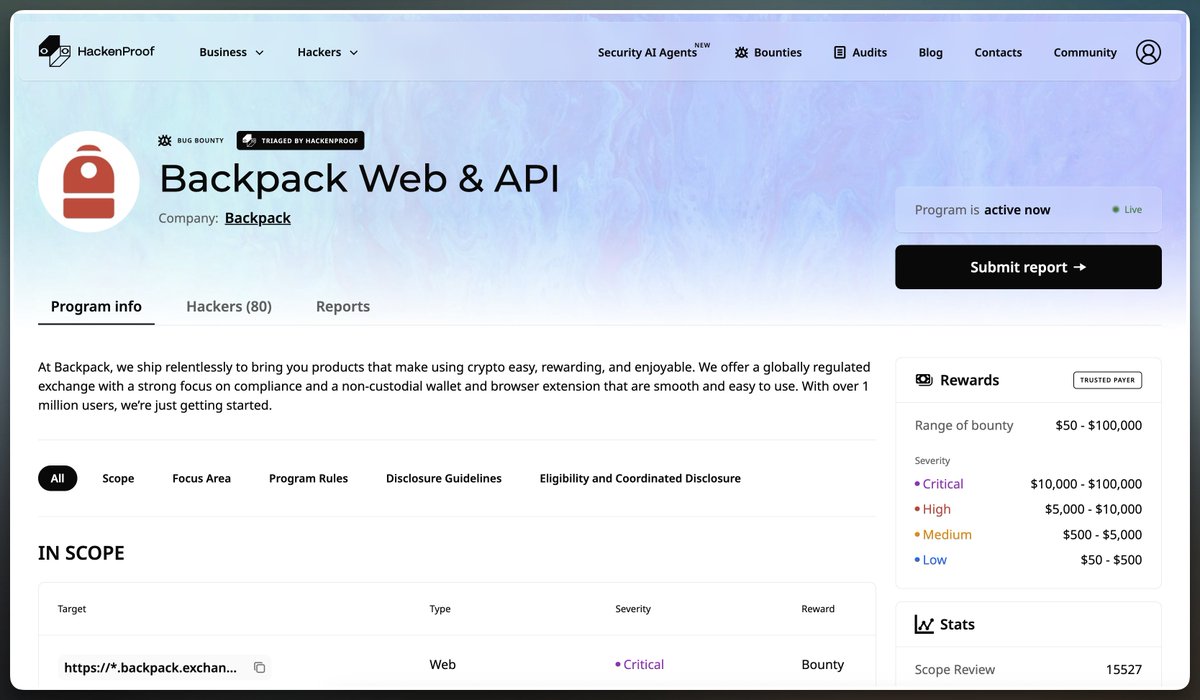The height and width of the screenshot is (700, 1200).
Task: Expand the Hackers dropdown menu
Action: point(328,52)
